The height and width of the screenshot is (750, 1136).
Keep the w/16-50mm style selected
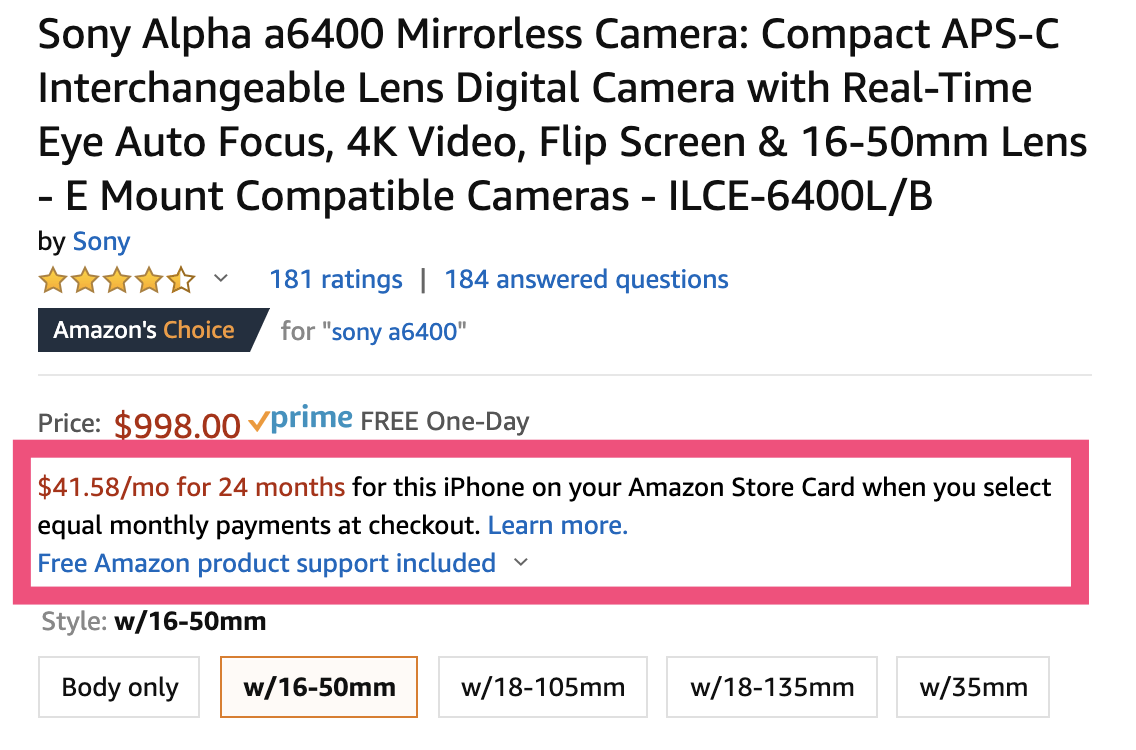[x=318, y=687]
